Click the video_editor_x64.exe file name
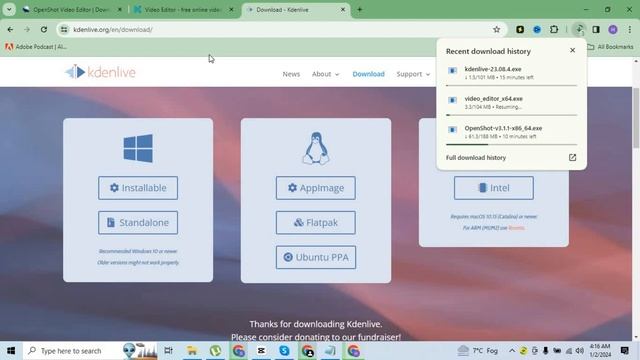 [x=493, y=99]
